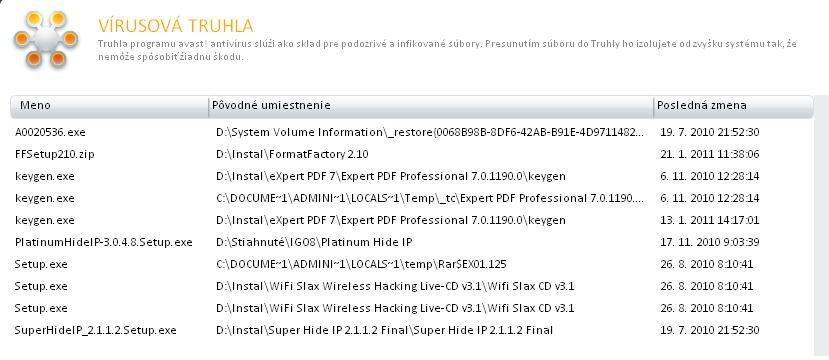Select Setup.exe from the Rar$EX01.125 folder
The image size is (829, 360).
411,264
